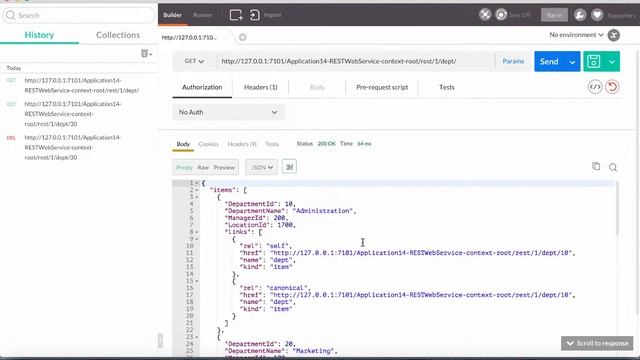Viewport: 640px width, 360px height.
Task: Click Scroll to response button
Action: coord(597,343)
